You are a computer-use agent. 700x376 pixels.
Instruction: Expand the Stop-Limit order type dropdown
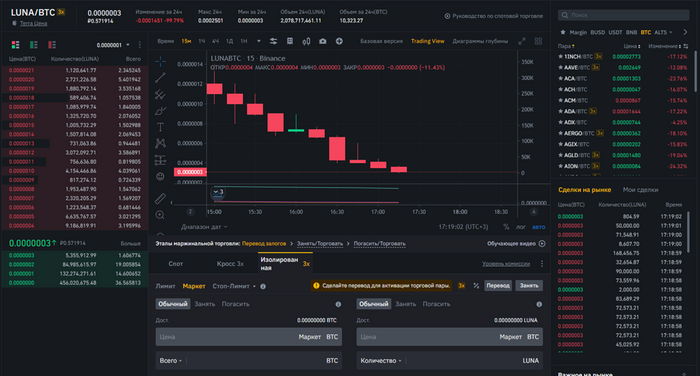(234, 286)
